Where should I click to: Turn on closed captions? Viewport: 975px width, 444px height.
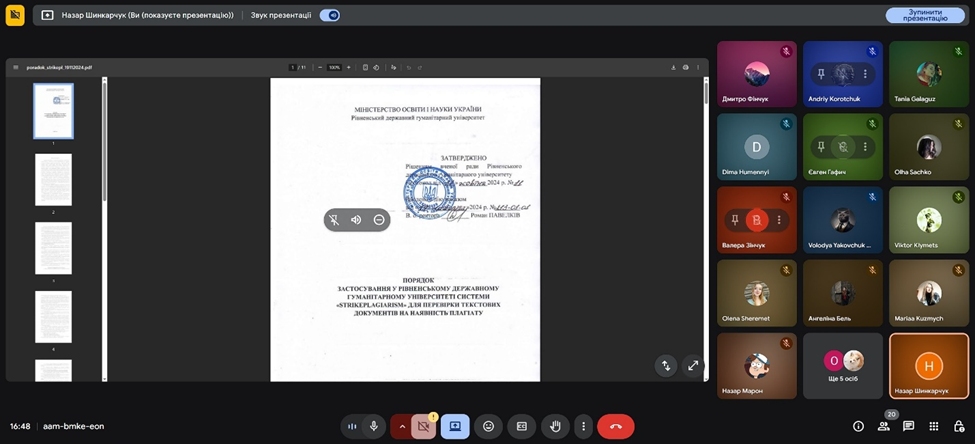tap(521, 426)
